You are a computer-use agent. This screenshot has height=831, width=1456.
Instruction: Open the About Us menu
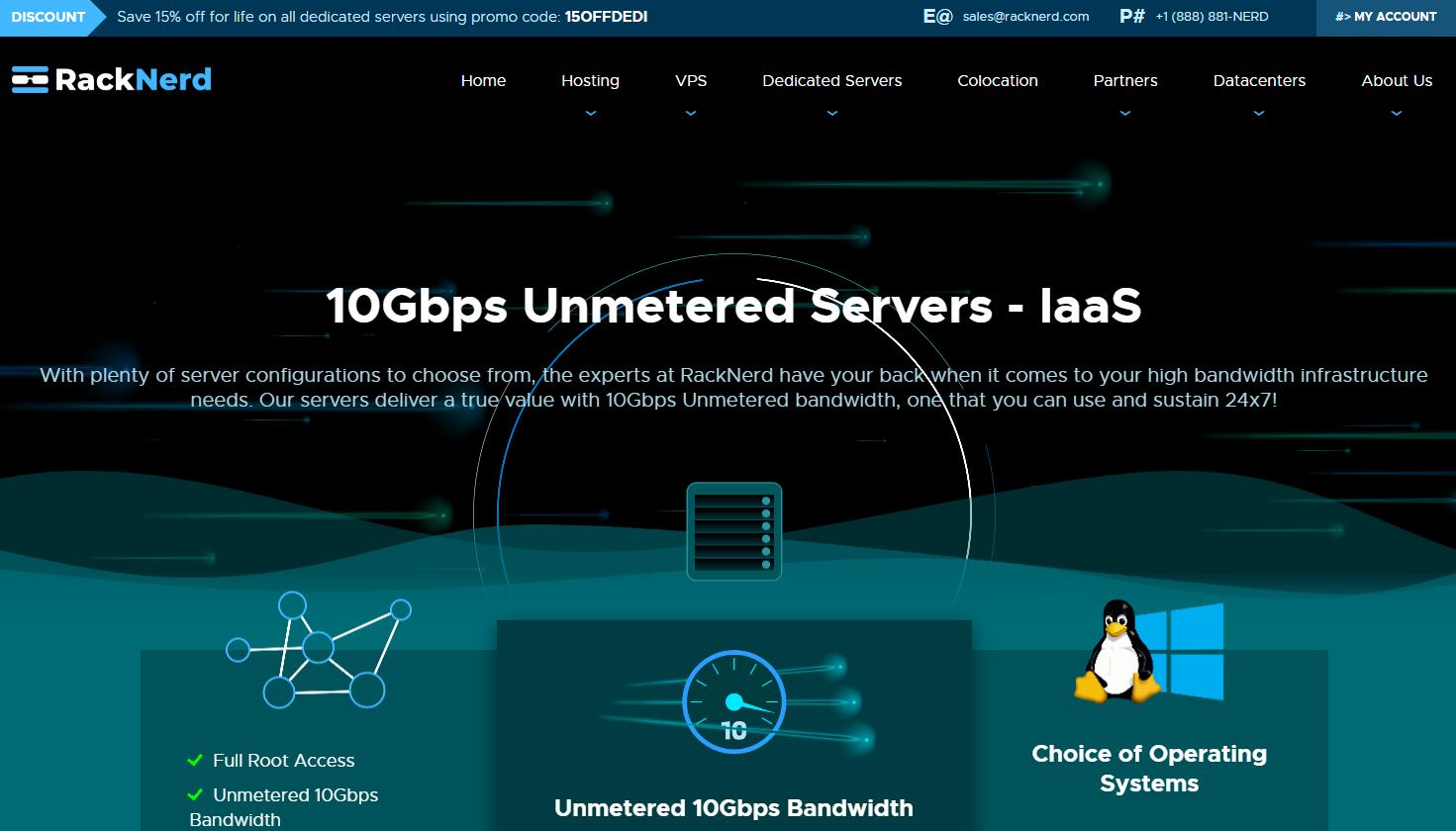(1397, 80)
